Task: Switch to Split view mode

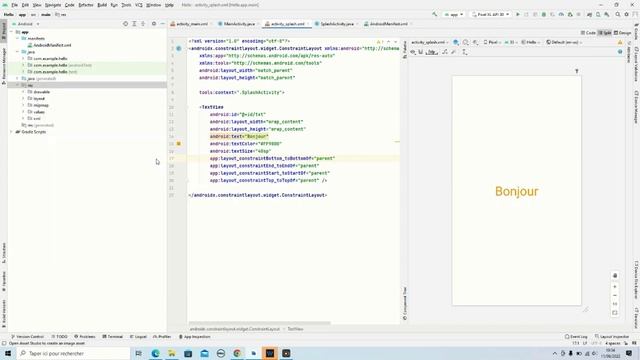Action: tap(604, 33)
